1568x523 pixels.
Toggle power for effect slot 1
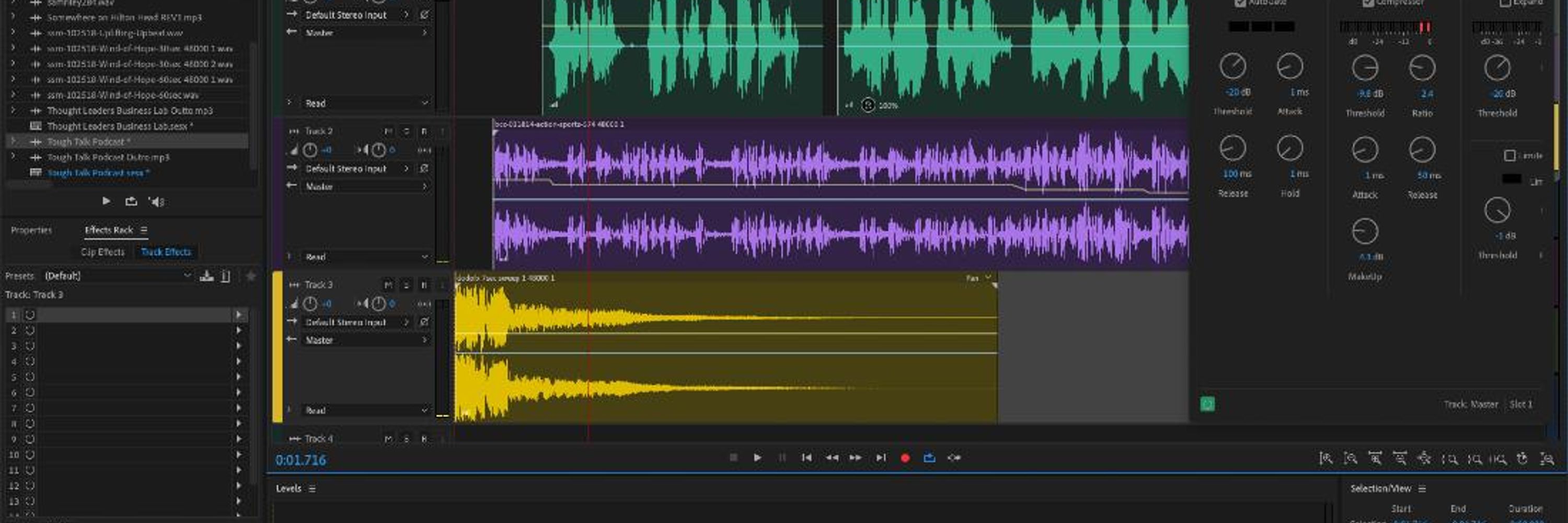(x=30, y=315)
